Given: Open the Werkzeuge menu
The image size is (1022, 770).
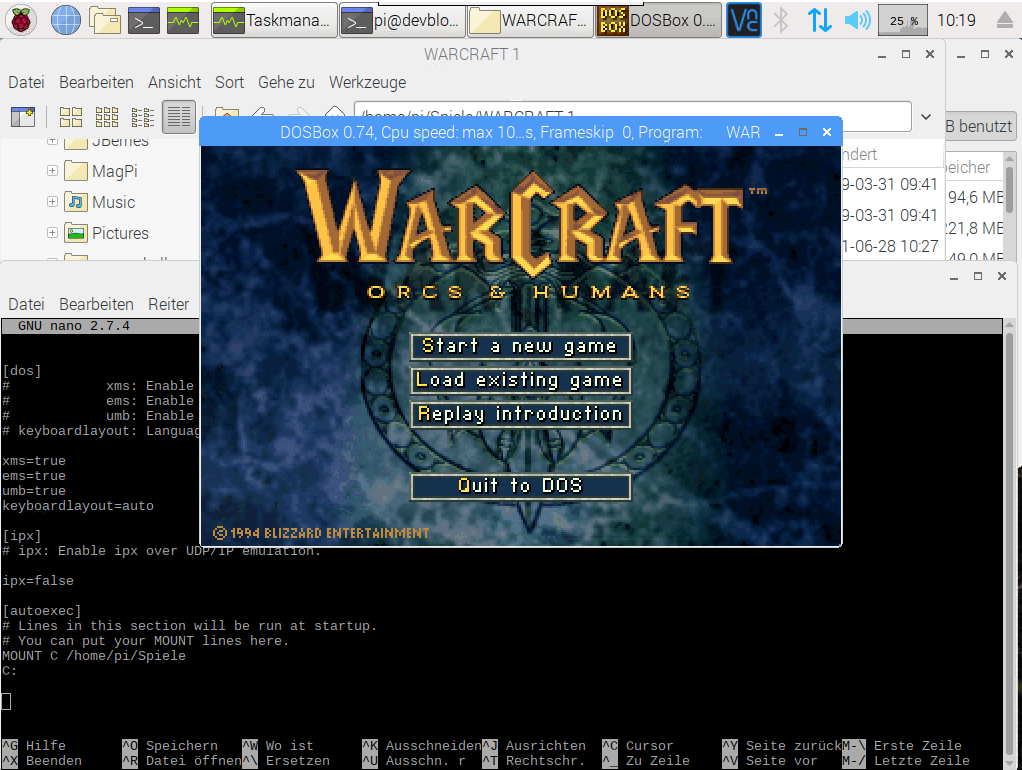Looking at the screenshot, I should click(x=368, y=82).
